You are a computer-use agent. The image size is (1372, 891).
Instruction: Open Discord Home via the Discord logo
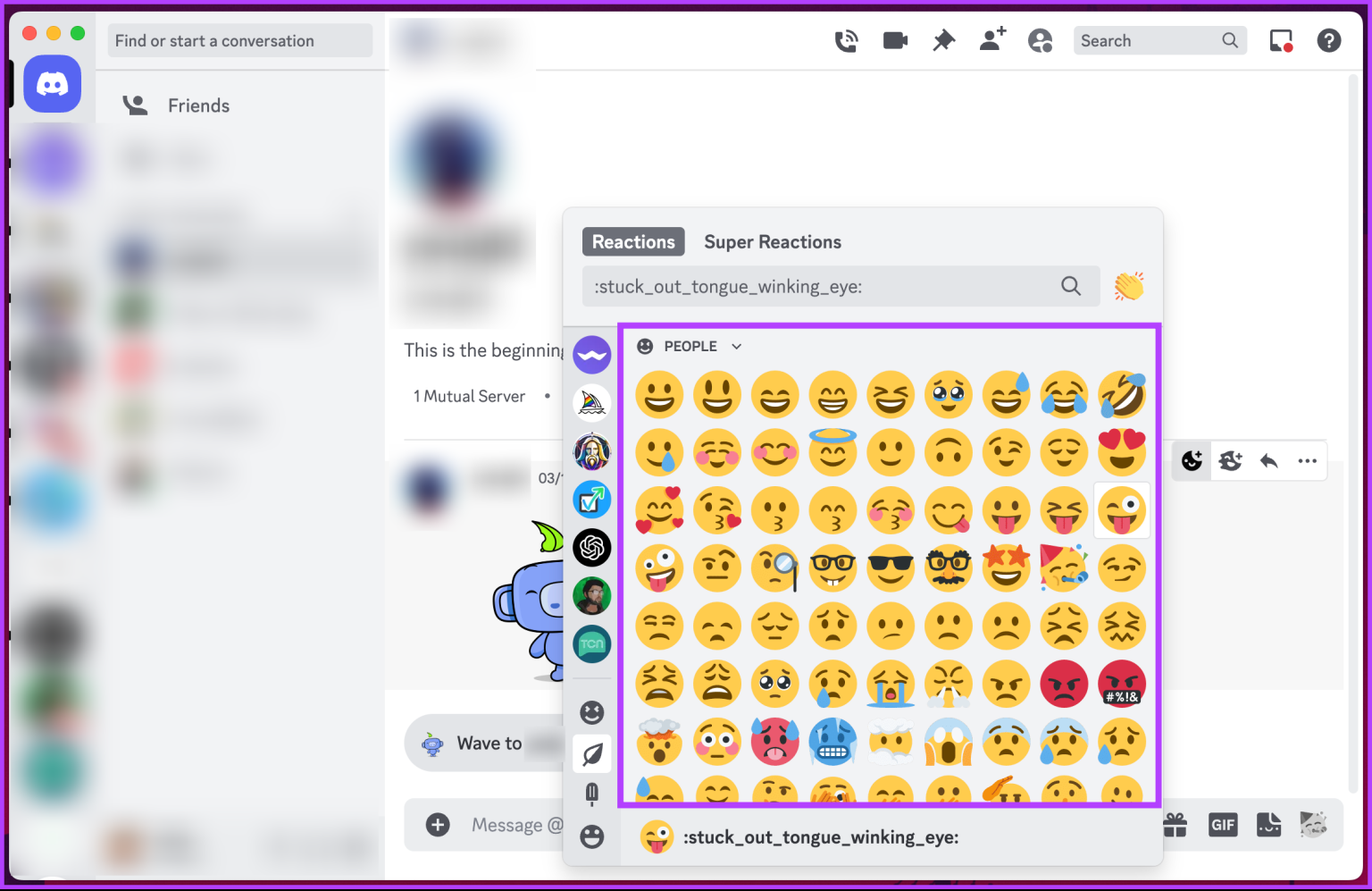click(52, 83)
